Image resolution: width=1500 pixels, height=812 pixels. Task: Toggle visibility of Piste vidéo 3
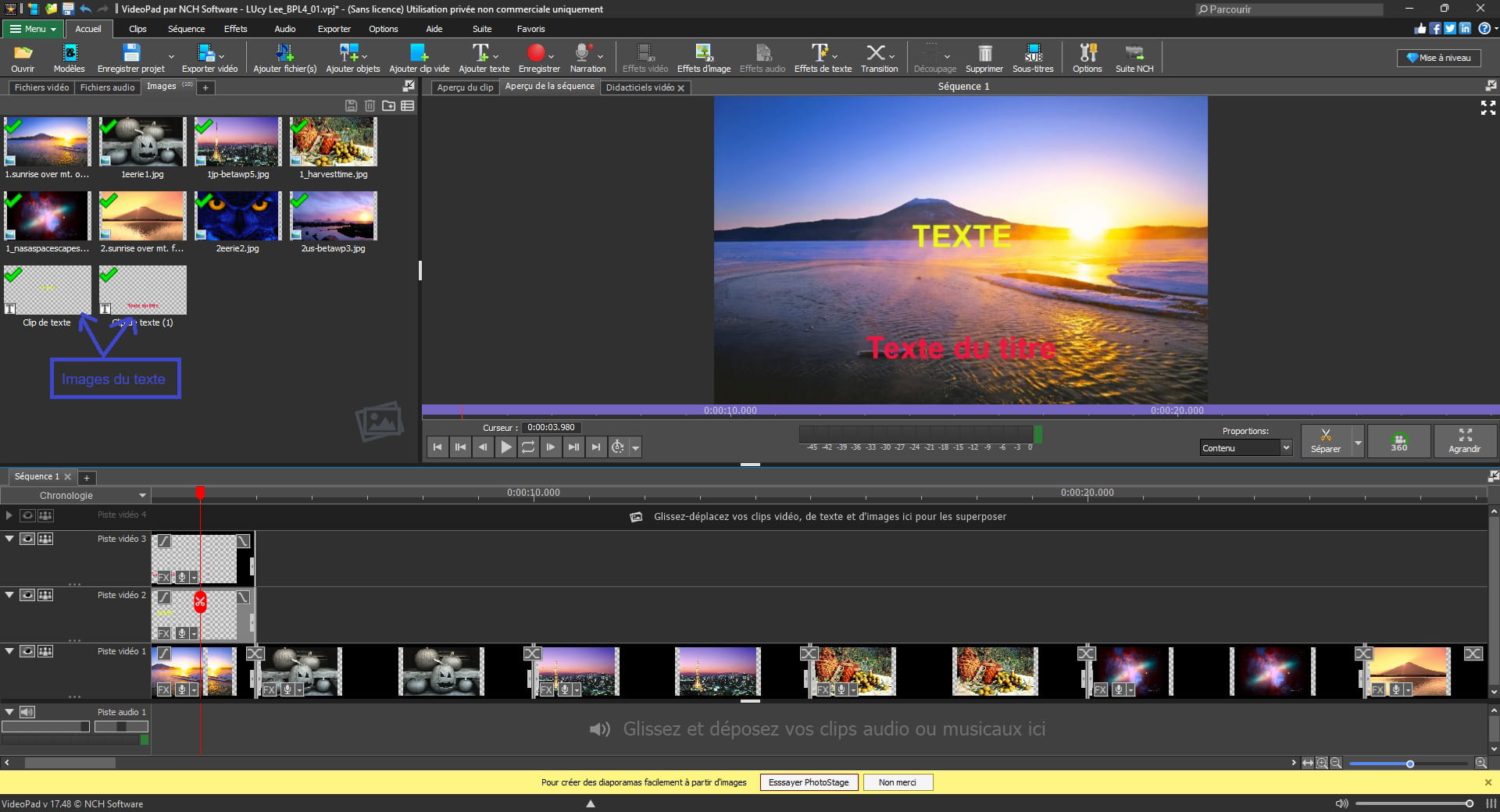coord(27,539)
